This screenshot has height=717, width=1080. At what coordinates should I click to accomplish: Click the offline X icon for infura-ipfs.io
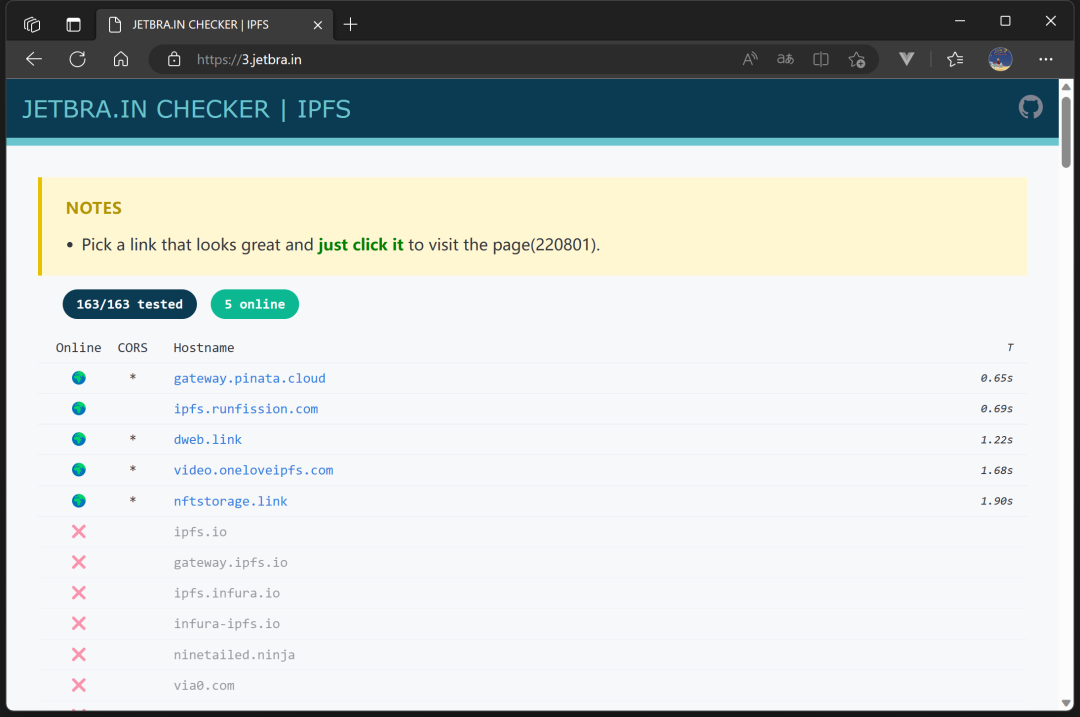79,623
